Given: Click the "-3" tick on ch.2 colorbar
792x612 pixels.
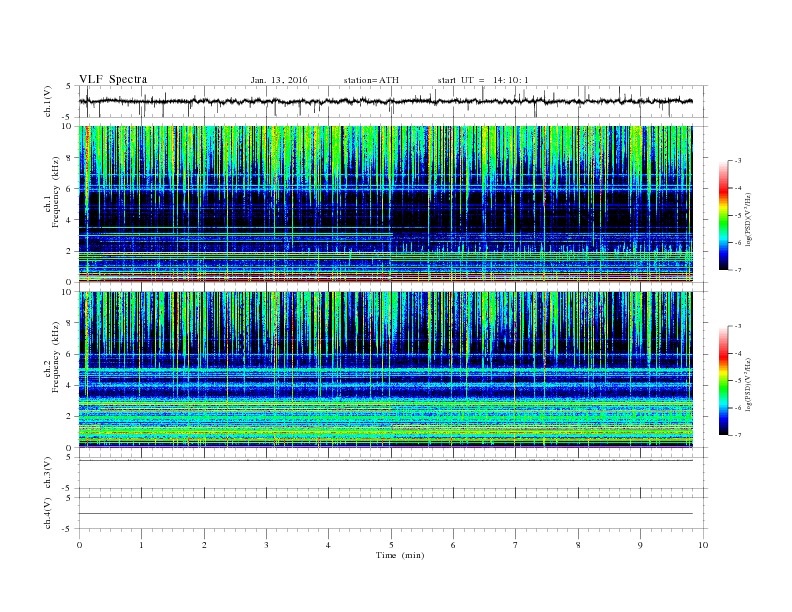Looking at the screenshot, I should 738,326.
